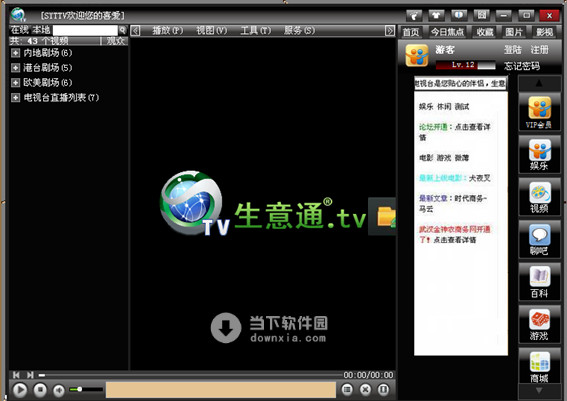The width and height of the screenshot is (567, 401).
Task: Adjust the volume slider
Action: (86, 389)
